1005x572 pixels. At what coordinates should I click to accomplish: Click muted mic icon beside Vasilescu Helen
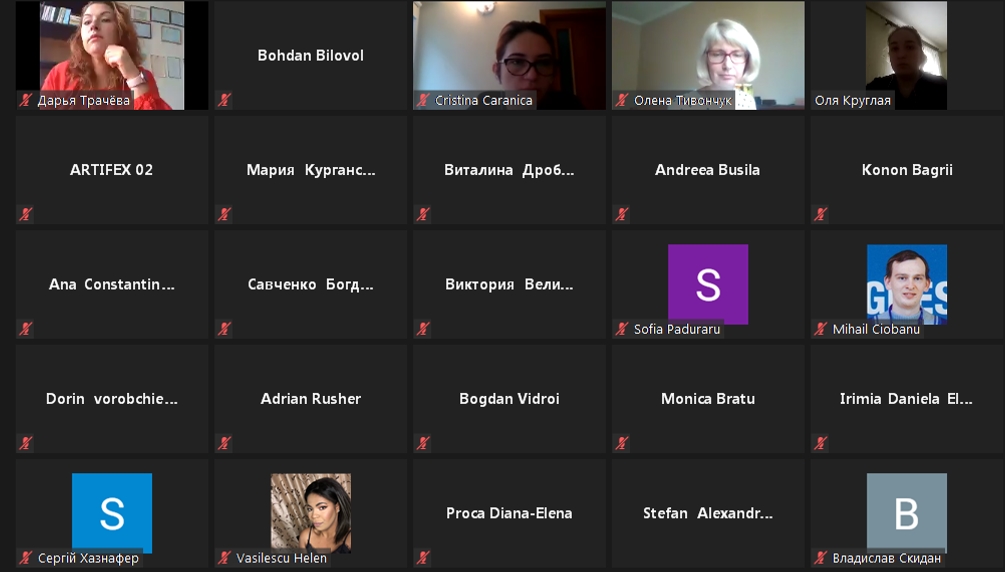pos(224,558)
